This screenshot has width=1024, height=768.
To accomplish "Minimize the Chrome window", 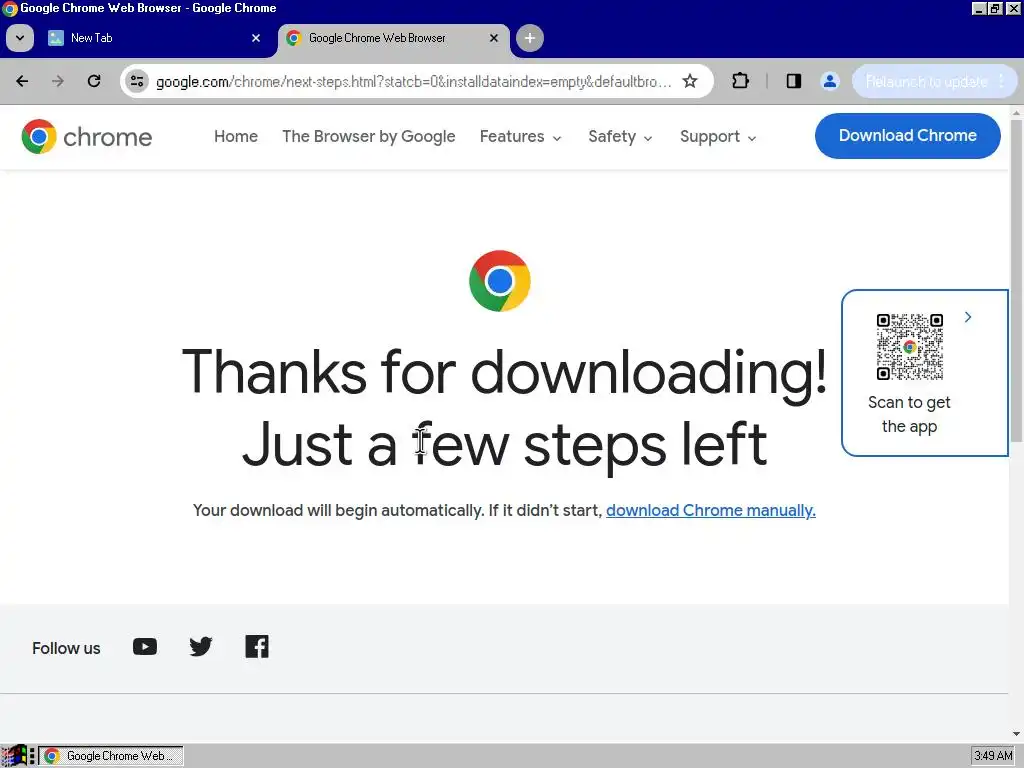I will [979, 8].
